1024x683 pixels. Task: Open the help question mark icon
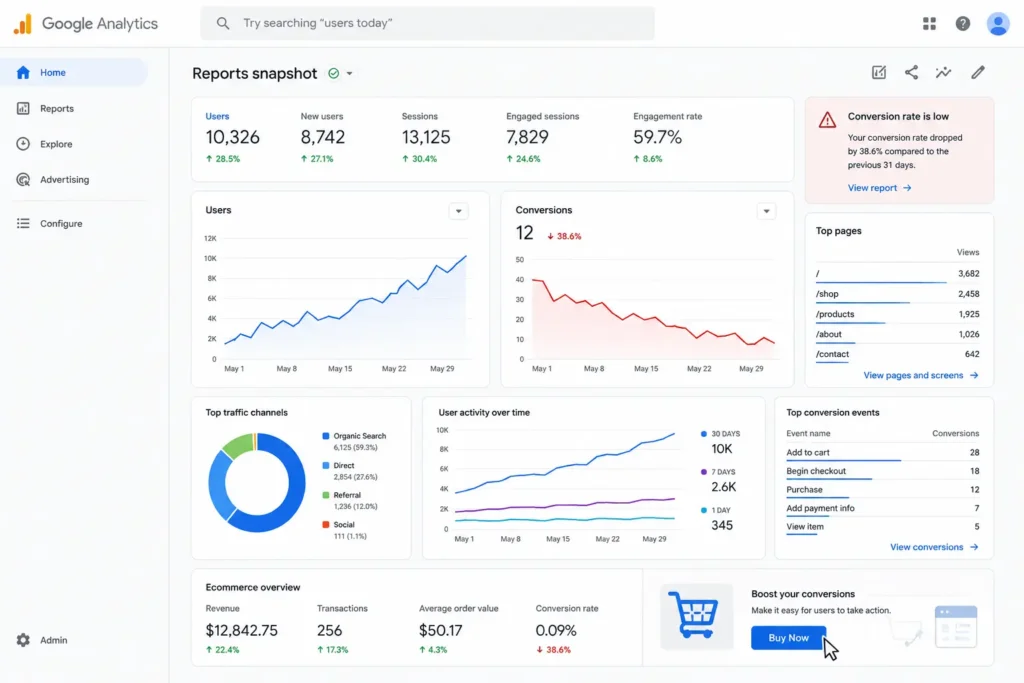pos(963,24)
